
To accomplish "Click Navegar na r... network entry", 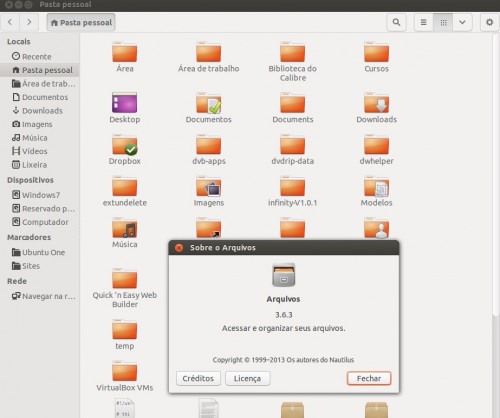I will tap(40, 296).
